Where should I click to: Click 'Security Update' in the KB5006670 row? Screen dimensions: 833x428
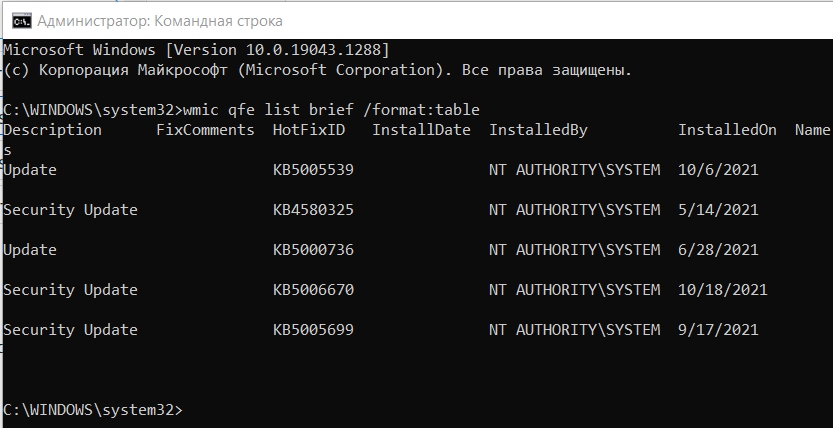71,289
